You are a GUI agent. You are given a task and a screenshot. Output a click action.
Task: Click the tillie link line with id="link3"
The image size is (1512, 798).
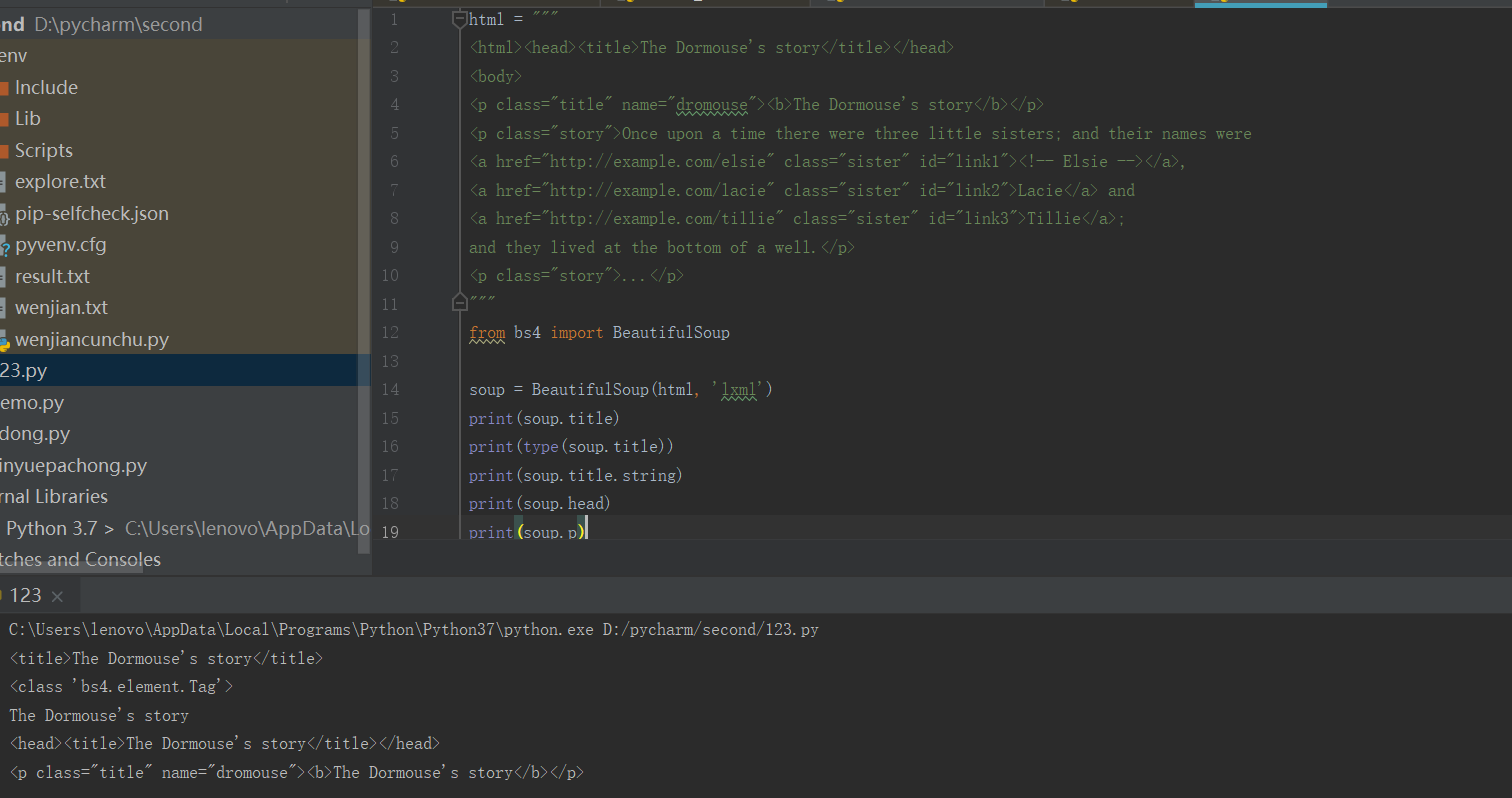(x=797, y=219)
